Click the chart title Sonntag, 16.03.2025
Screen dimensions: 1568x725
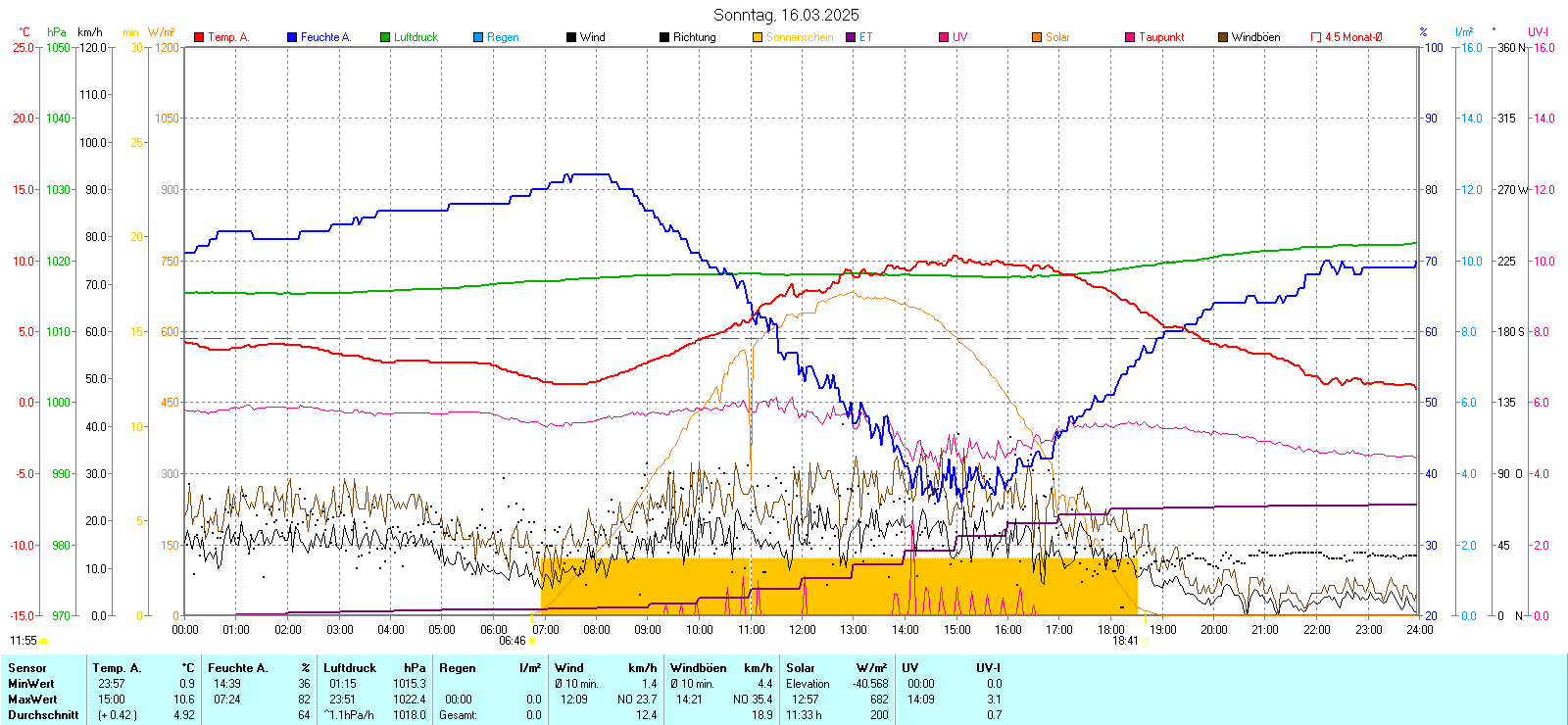point(786,15)
